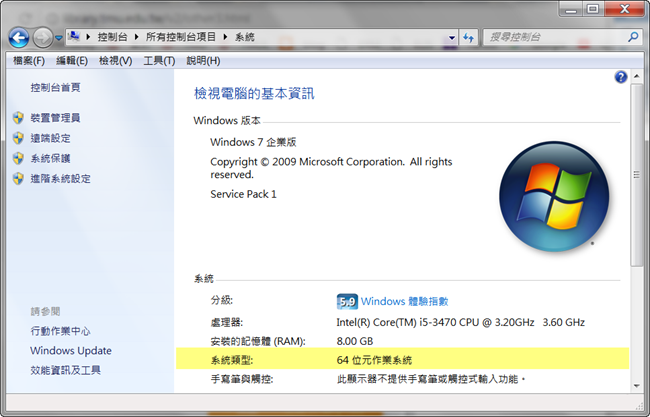This screenshot has width=650, height=417.
Task: Select 控制台 breadcrumb in address bar
Action: tap(112, 37)
